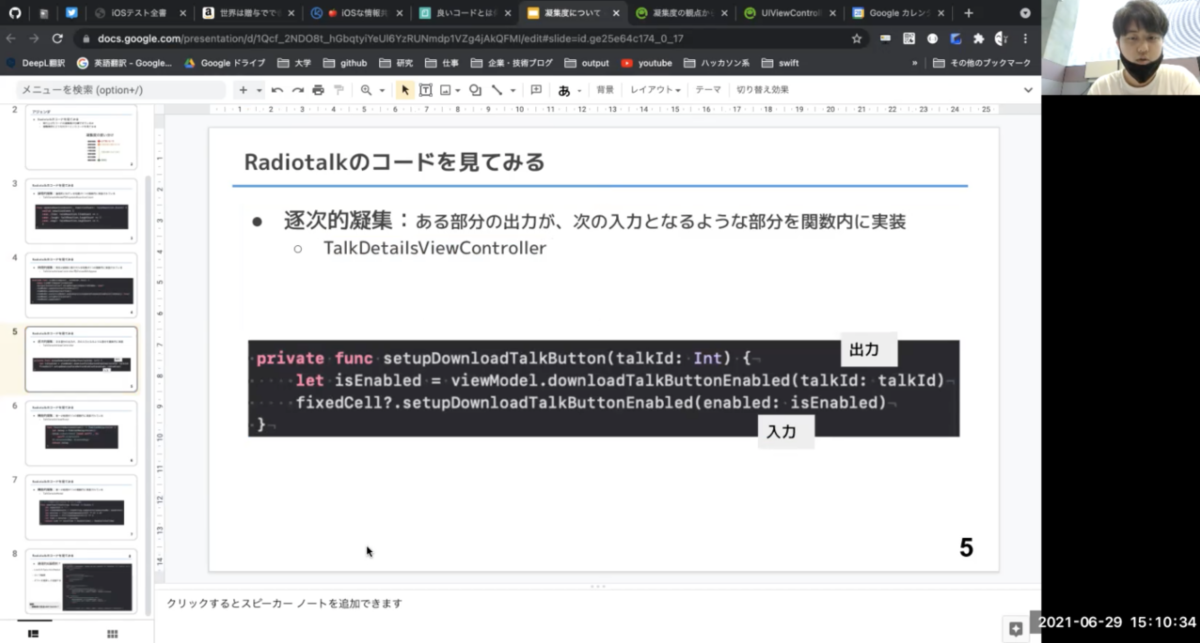Expand image insert options dropdown
1200x643 pixels.
coord(457,90)
